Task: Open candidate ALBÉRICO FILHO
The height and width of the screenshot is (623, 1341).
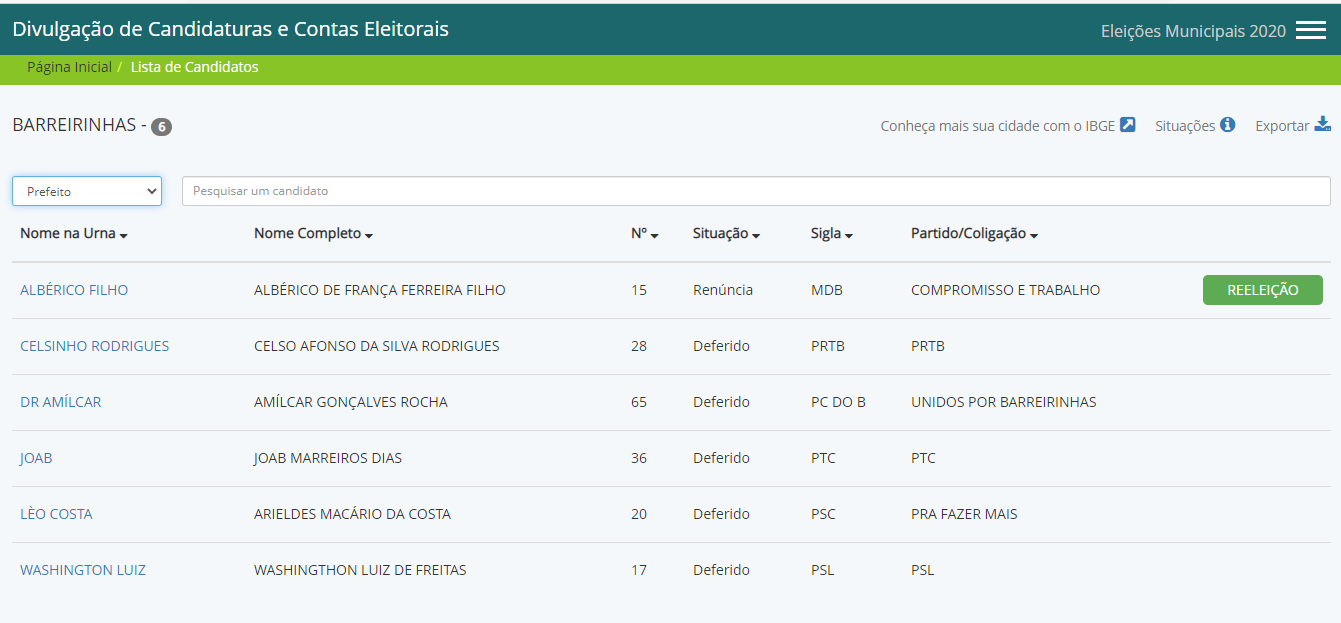Action: [74, 290]
